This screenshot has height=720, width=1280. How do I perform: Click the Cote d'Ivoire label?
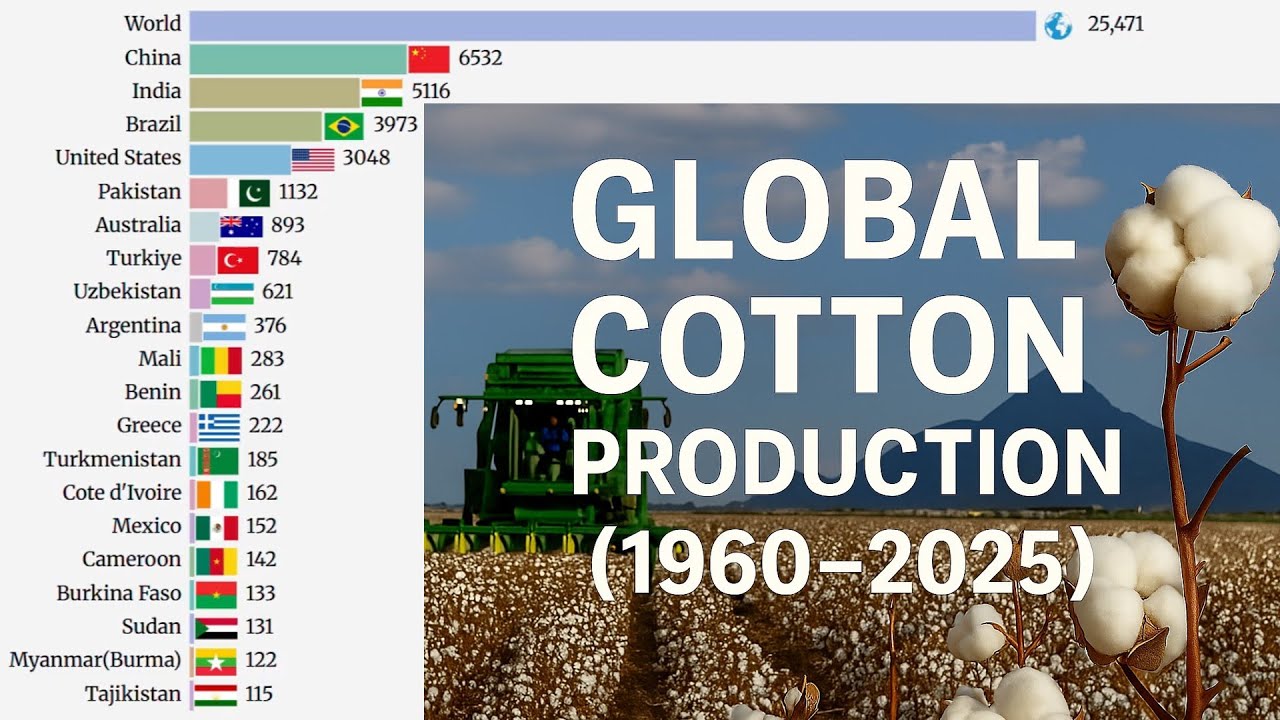122,493
